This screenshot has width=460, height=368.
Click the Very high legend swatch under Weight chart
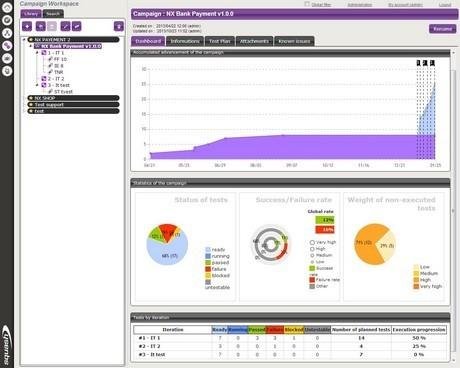point(416,286)
